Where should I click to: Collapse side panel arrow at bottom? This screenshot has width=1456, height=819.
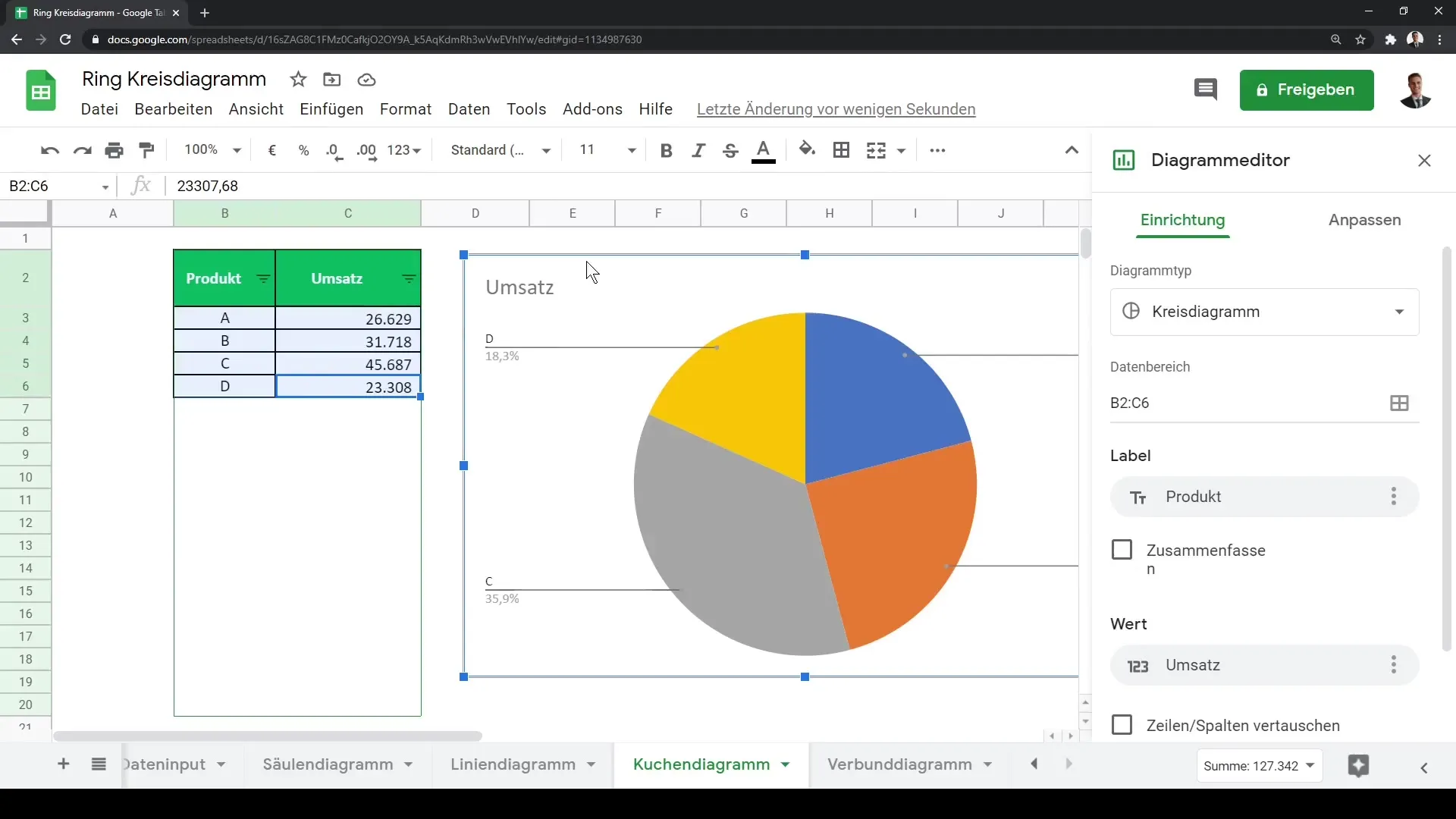tap(1424, 768)
